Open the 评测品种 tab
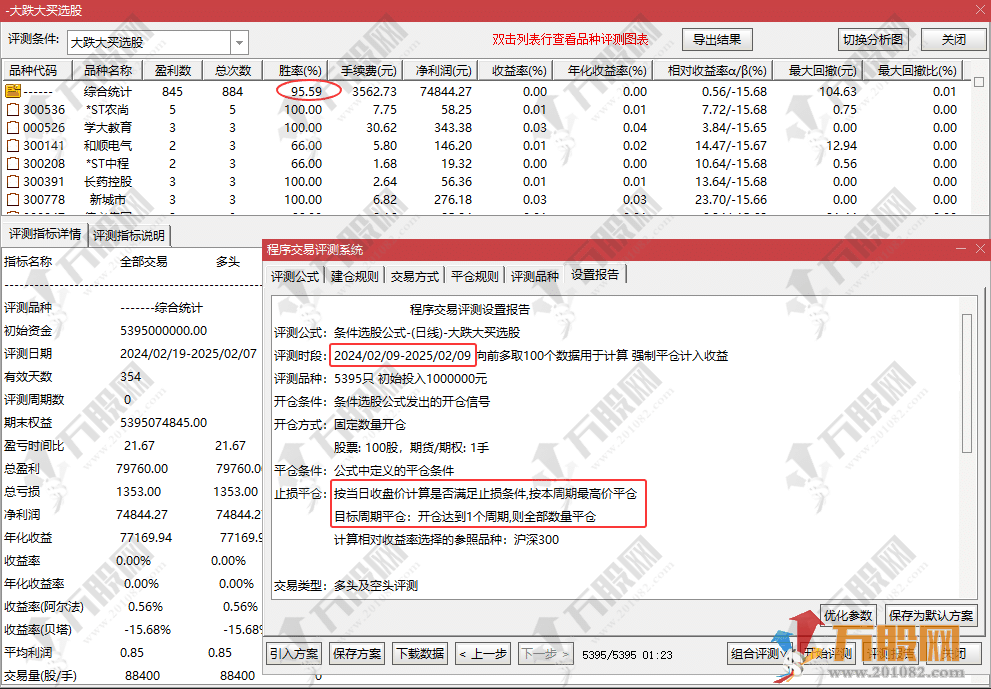 [535, 276]
